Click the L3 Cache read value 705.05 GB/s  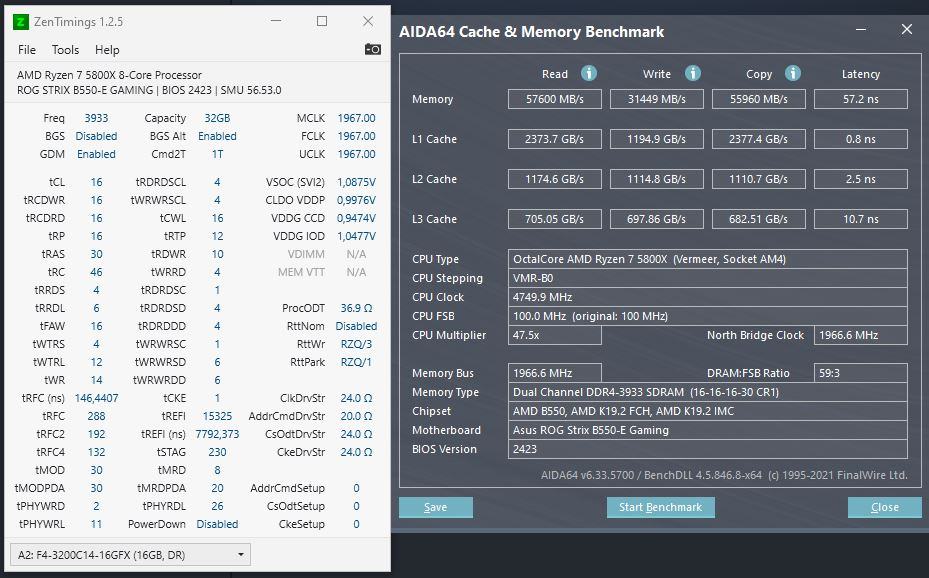click(x=555, y=219)
